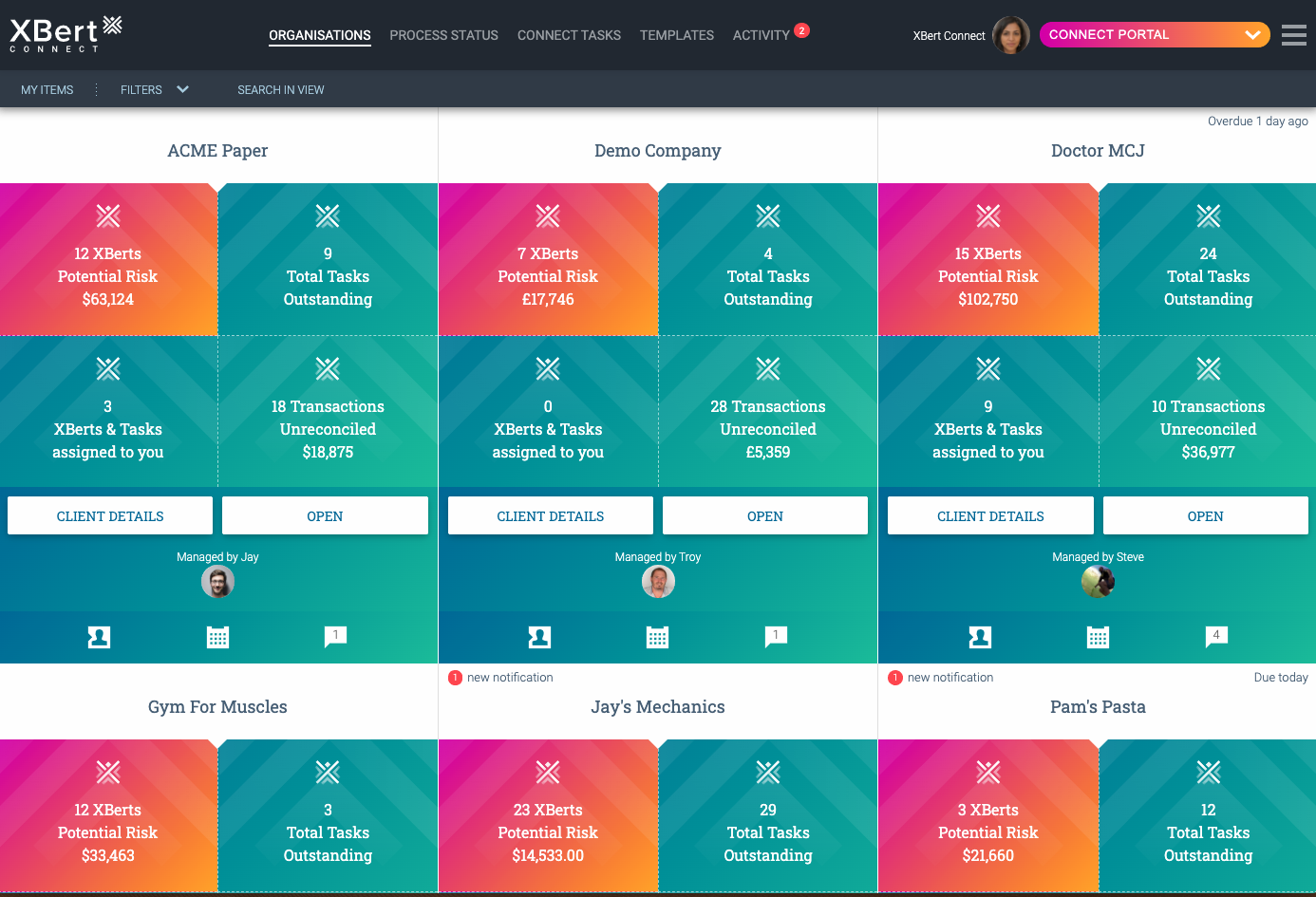The width and height of the screenshot is (1316, 897).
Task: Click the 'Overdue 1 day ago' label
Action: 1257,121
